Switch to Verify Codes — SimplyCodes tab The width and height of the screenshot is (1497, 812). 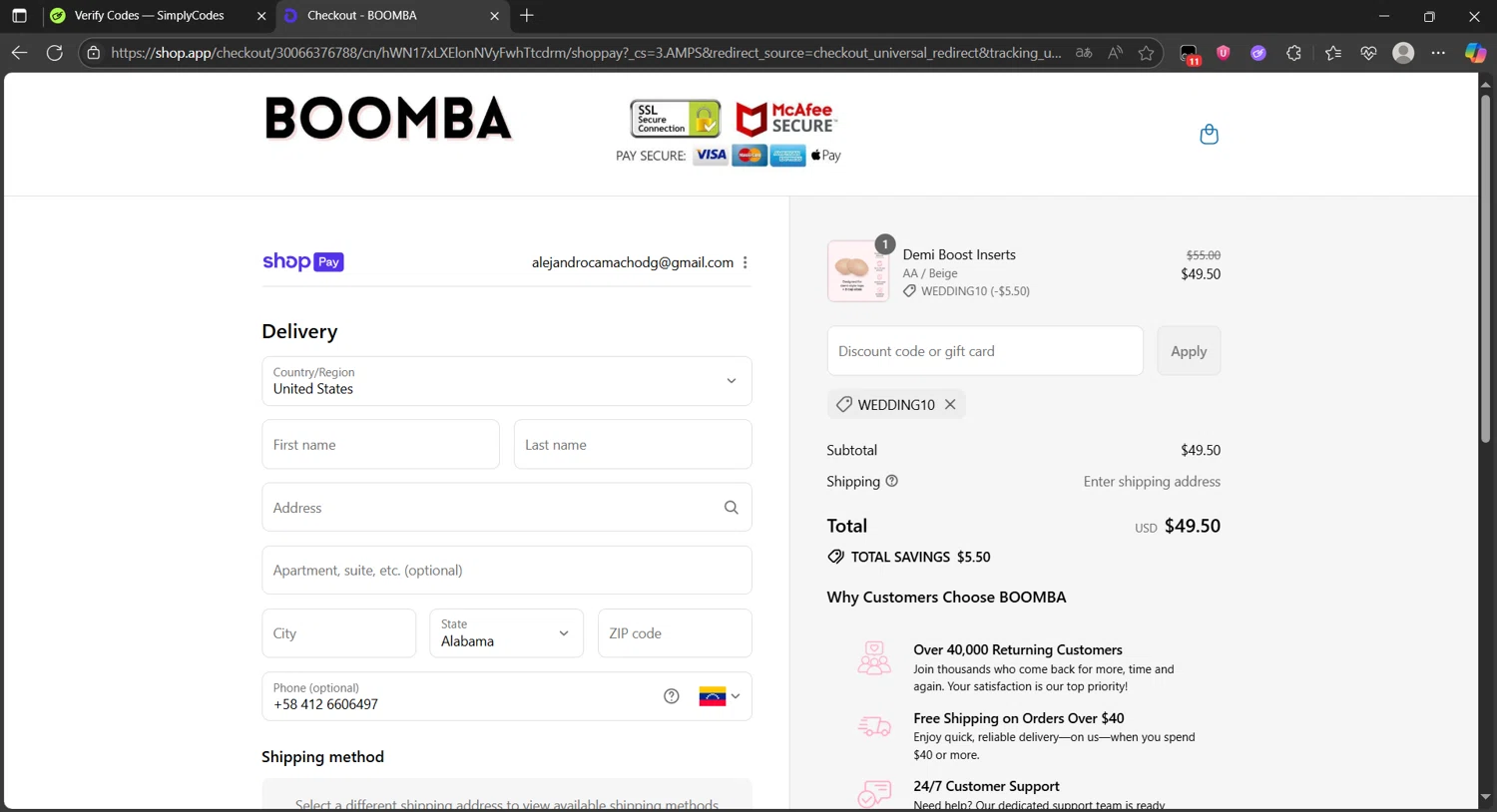pyautogui.click(x=150, y=16)
